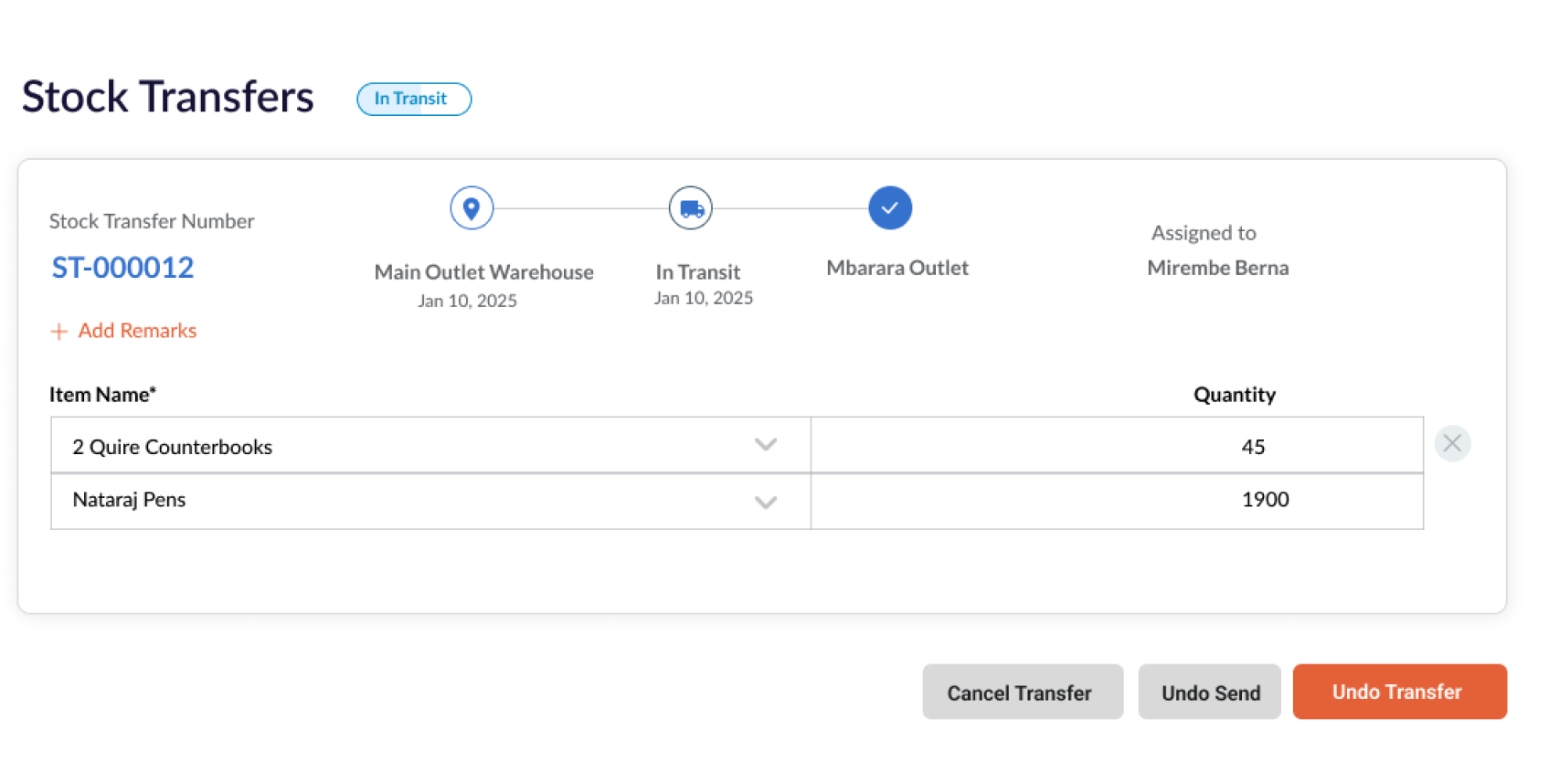Select the Nataraj Pens item field
Screen dimensions: 1549x784
tap(430, 501)
